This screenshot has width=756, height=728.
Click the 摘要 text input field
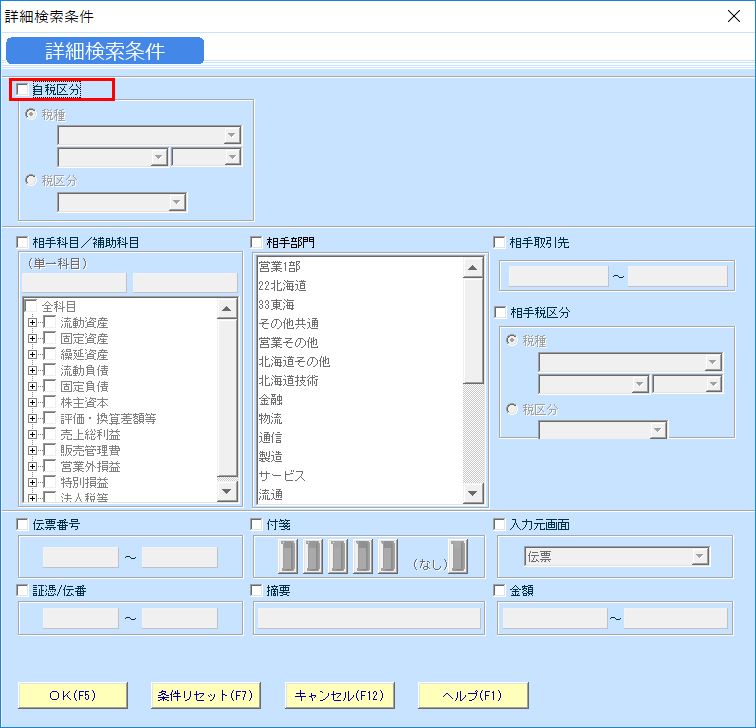(369, 618)
